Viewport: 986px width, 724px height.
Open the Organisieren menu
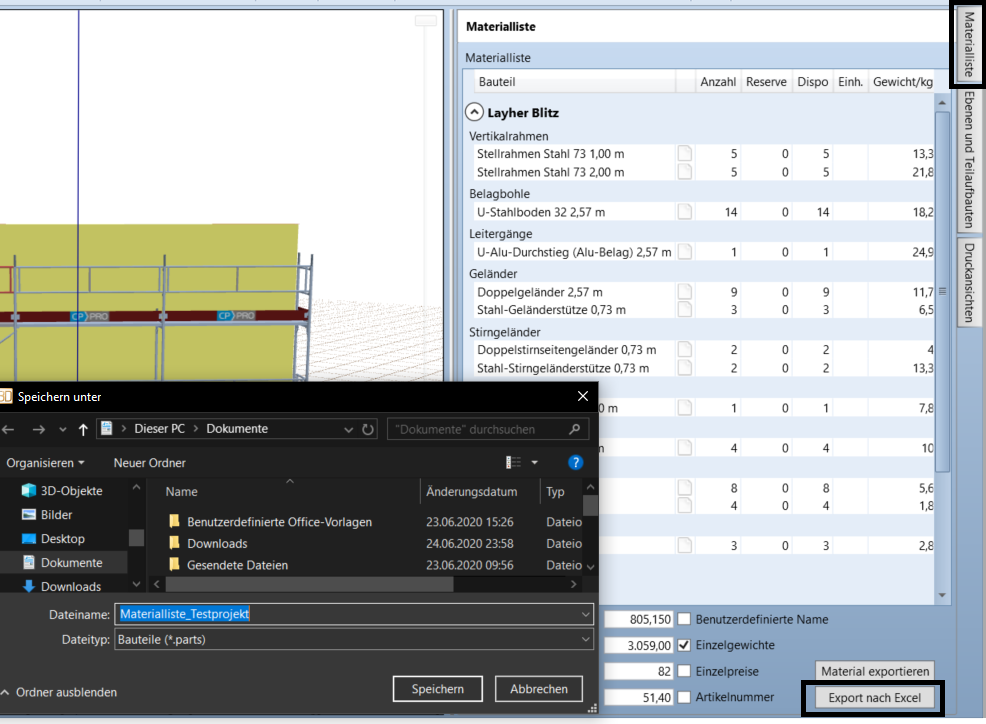[45, 463]
